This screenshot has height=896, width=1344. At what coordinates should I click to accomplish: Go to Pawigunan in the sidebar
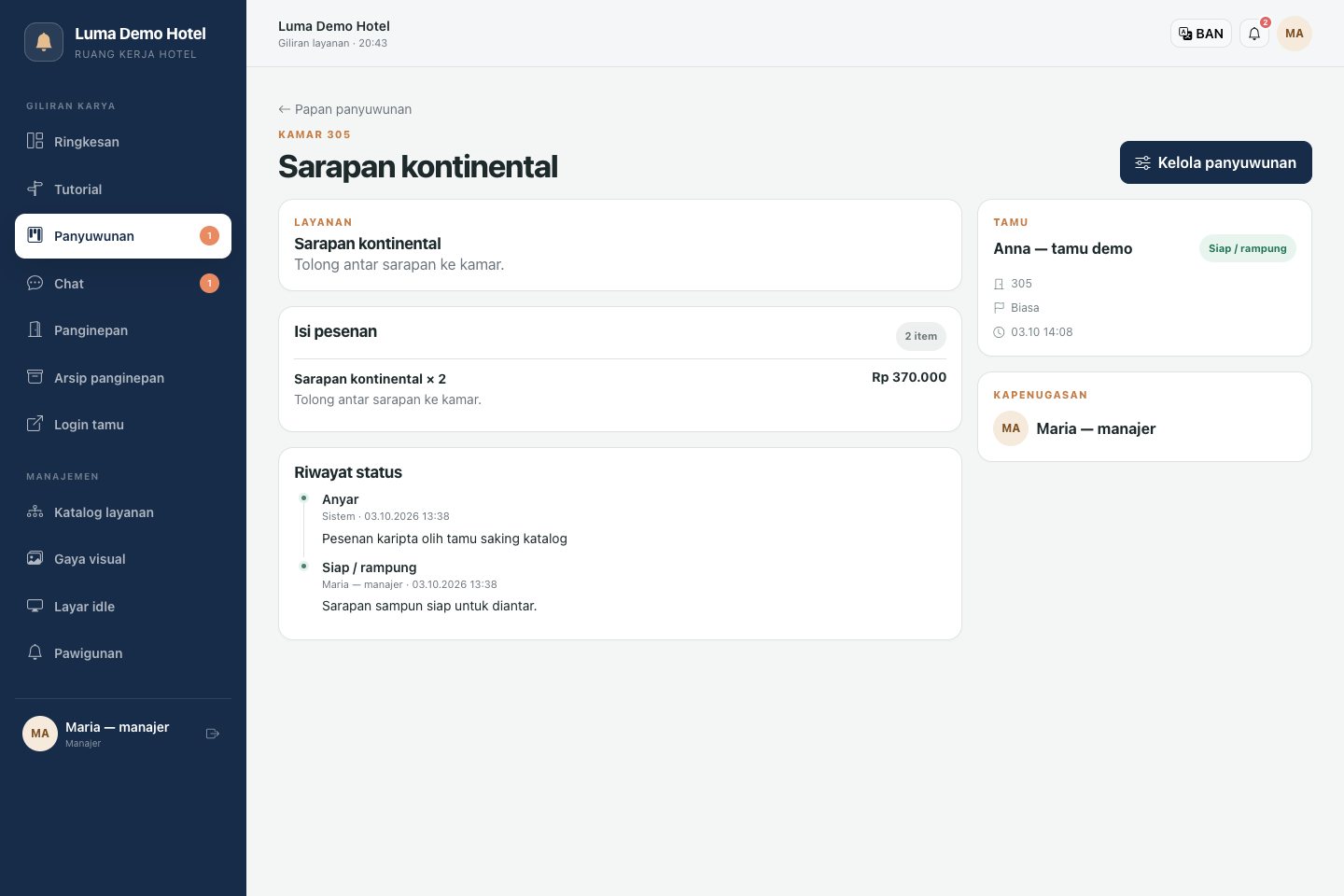point(123,653)
